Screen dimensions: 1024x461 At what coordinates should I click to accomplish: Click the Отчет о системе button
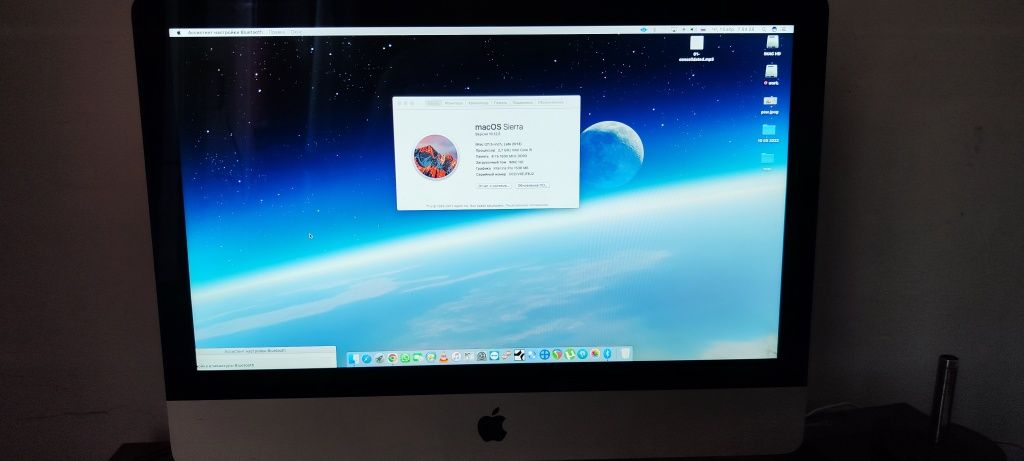[x=494, y=185]
